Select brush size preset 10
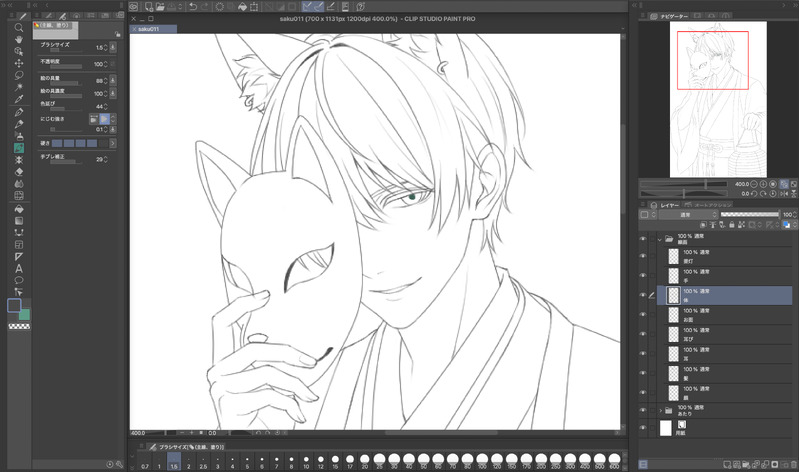 306,463
